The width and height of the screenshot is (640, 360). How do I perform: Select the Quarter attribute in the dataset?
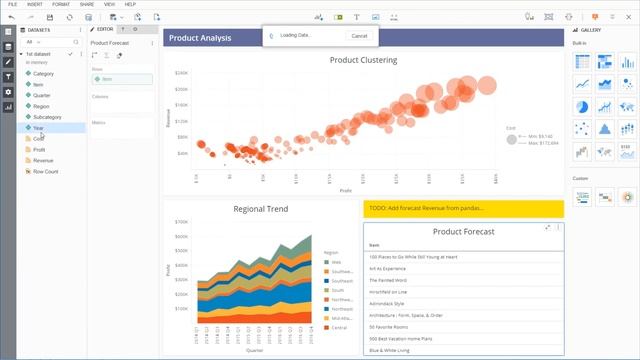pyautogui.click(x=42, y=95)
